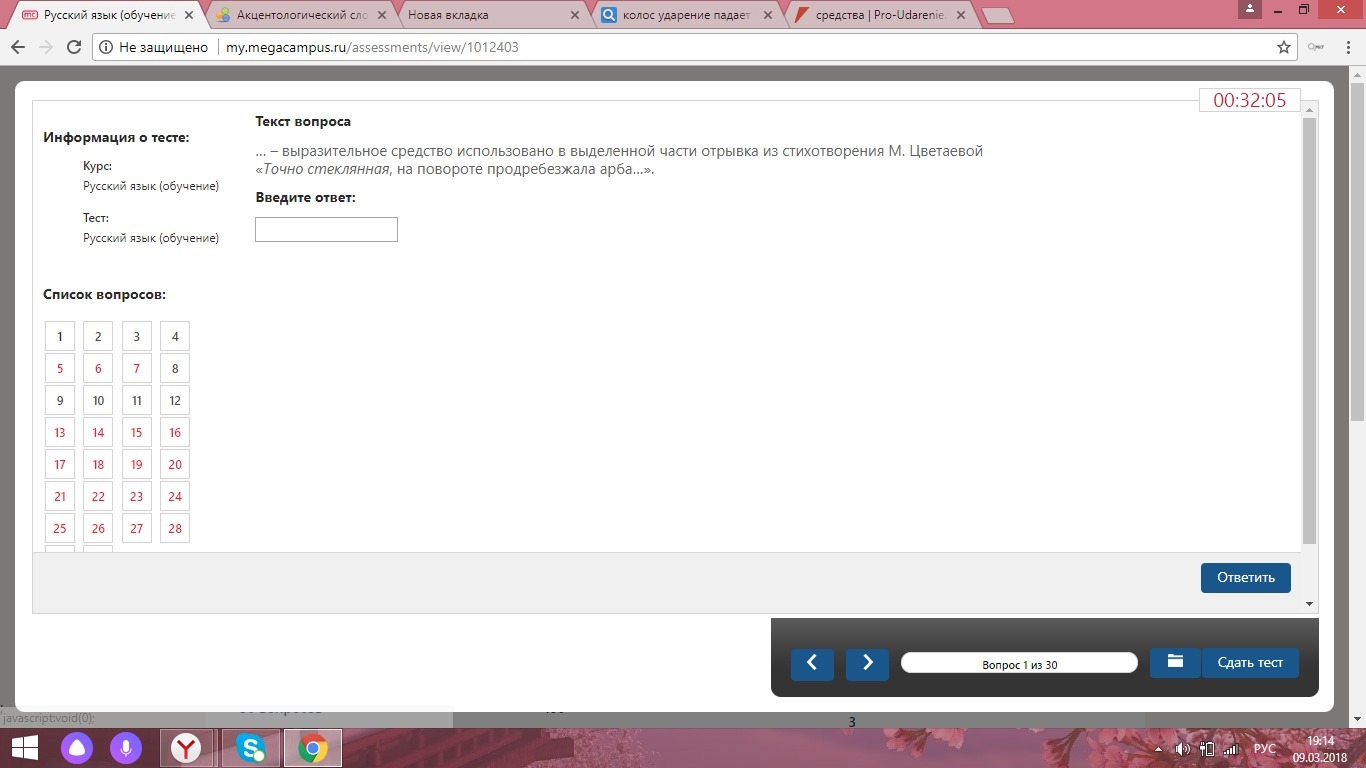Jump to question 28 in the list
Viewport: 1366px width, 768px height.
pyautogui.click(x=175, y=529)
